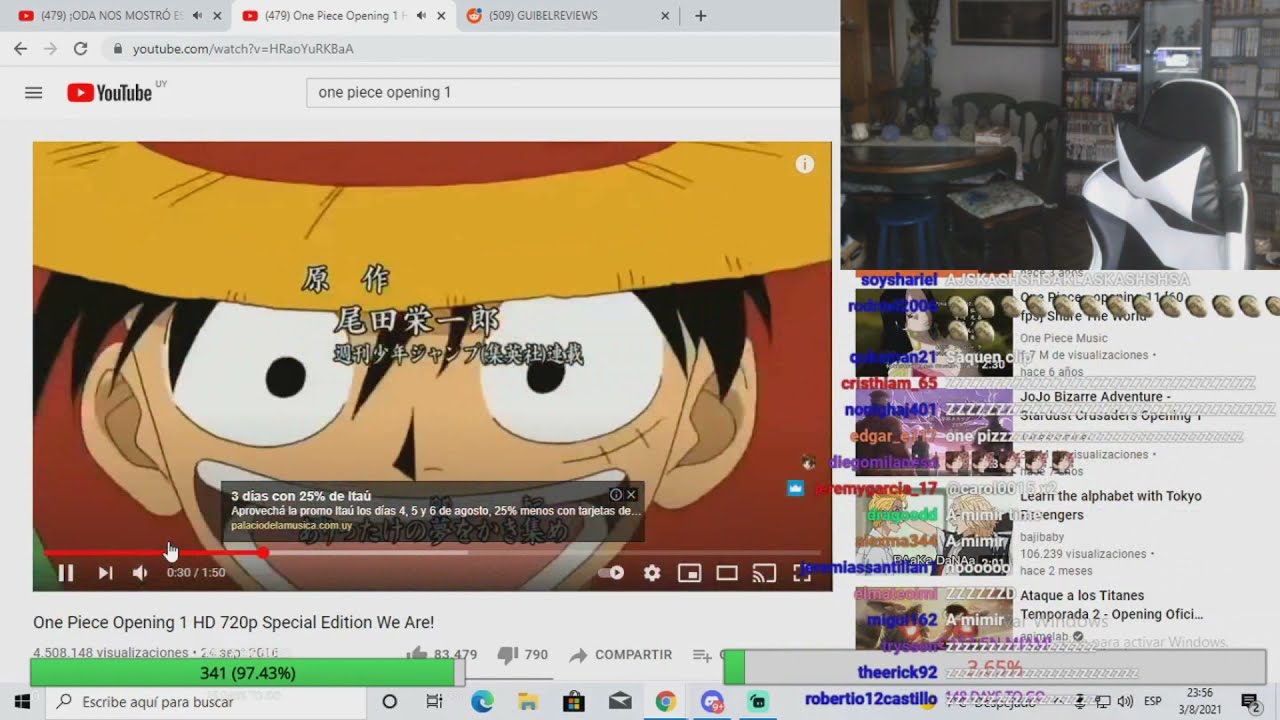Screen dimensions: 1280x720
Task: Open palaciodelamusica.com.uy ad link
Action: [x=291, y=525]
